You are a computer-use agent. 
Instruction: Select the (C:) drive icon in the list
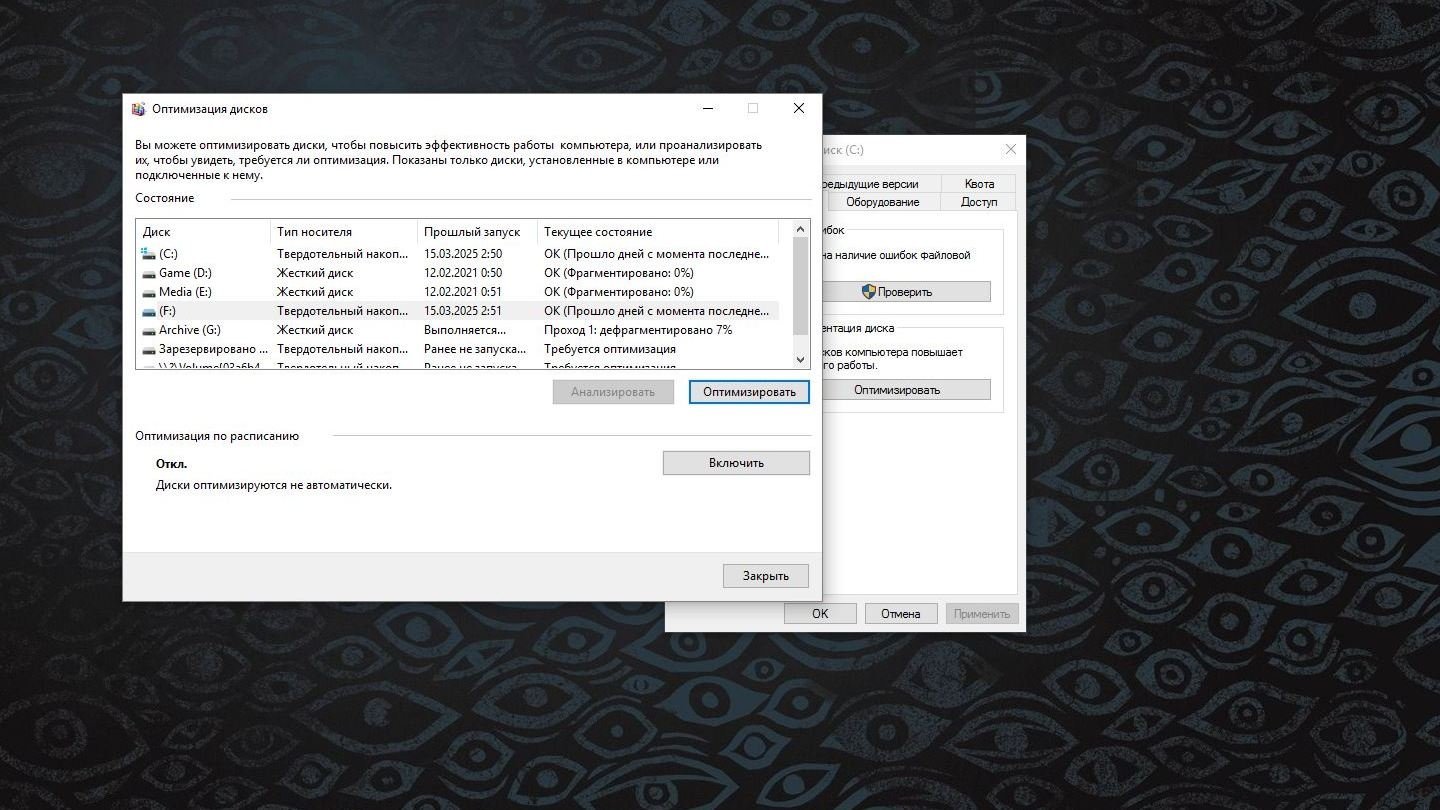click(149, 254)
